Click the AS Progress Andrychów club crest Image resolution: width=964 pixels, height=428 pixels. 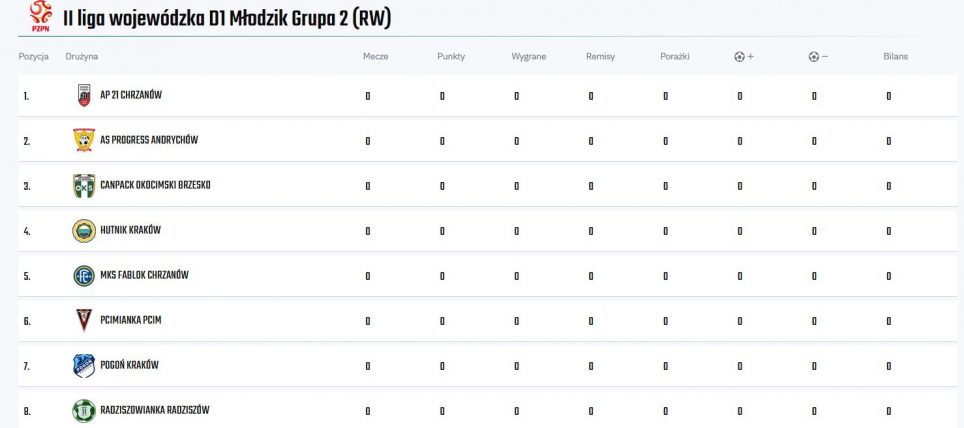tap(84, 141)
